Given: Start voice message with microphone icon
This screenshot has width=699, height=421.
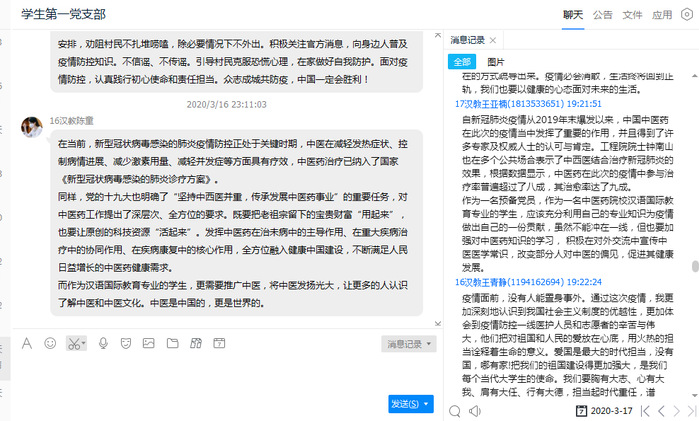Looking at the screenshot, I should coord(103,343).
